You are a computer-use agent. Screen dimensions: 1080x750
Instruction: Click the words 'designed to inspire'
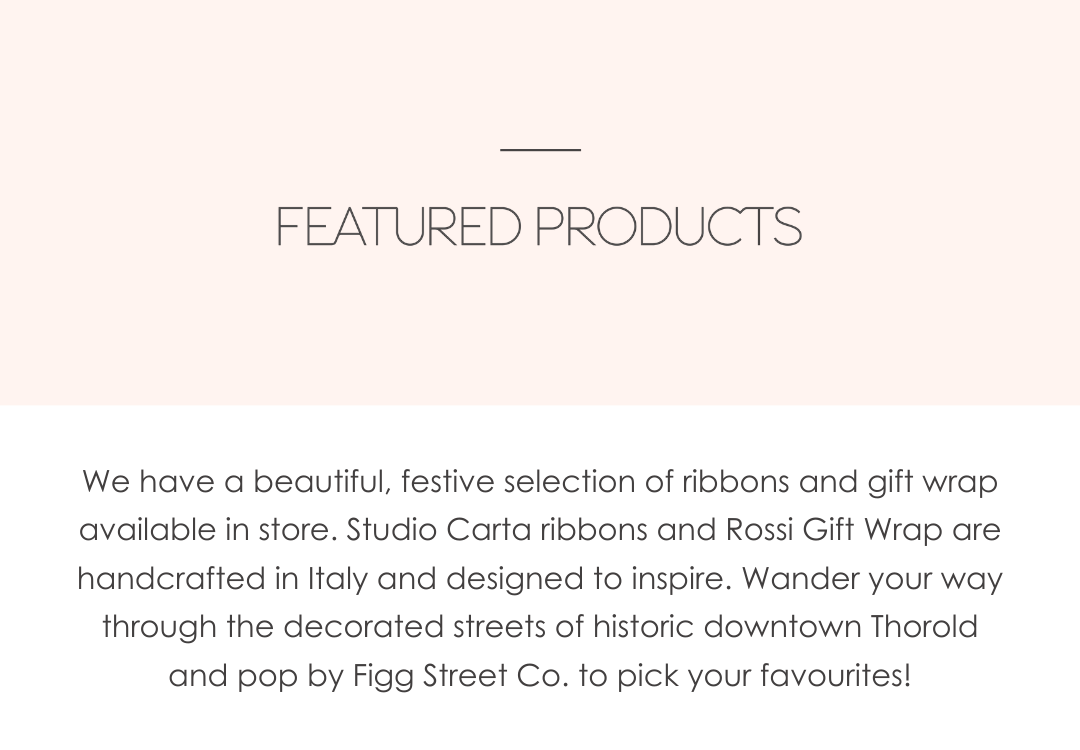[x=587, y=579]
